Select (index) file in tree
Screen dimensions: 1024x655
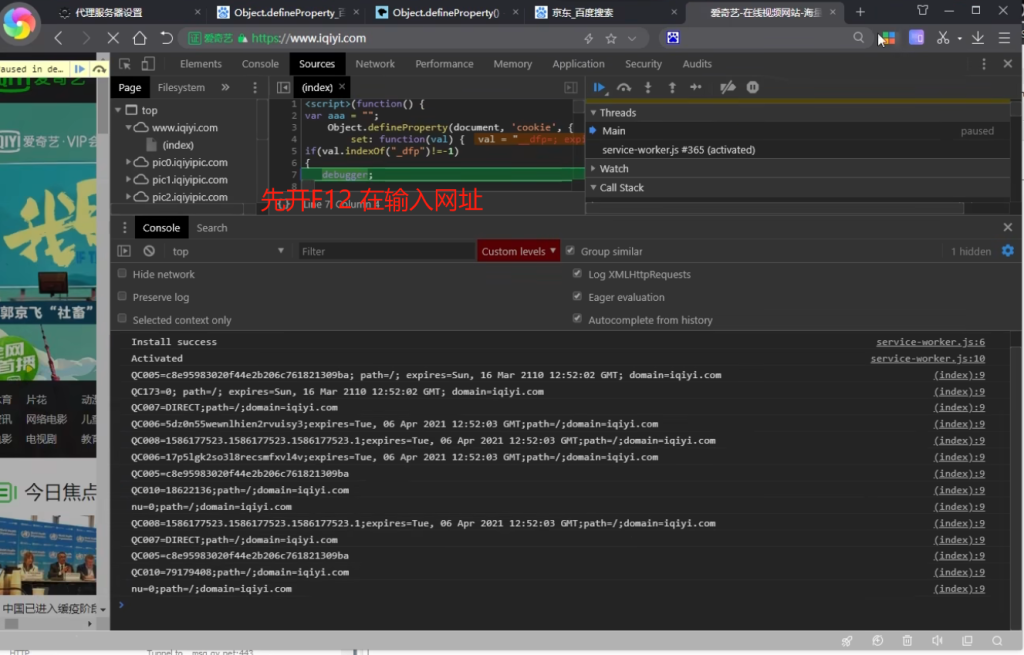(x=178, y=145)
